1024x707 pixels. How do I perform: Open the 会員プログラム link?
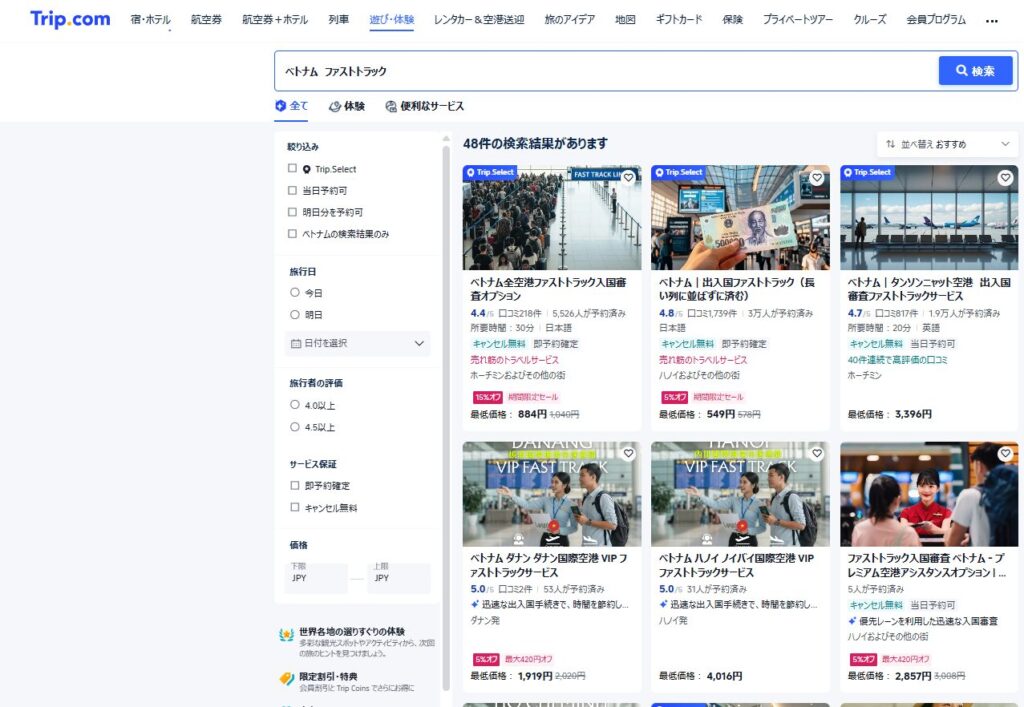[x=936, y=20]
